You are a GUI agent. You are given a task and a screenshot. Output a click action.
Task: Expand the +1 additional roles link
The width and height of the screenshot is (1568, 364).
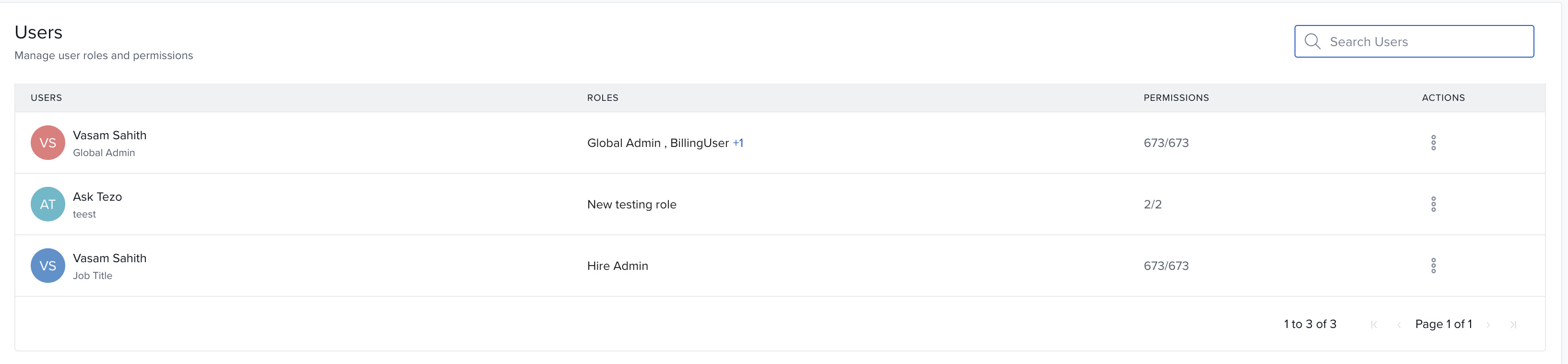click(738, 143)
